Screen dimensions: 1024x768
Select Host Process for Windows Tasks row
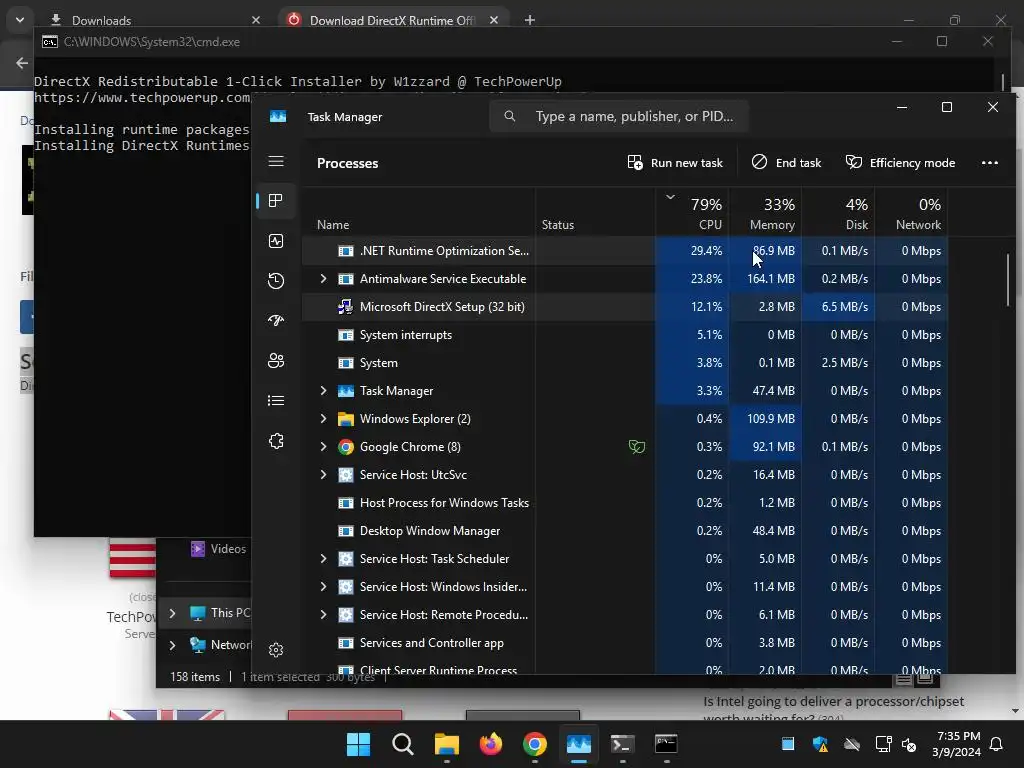625,503
